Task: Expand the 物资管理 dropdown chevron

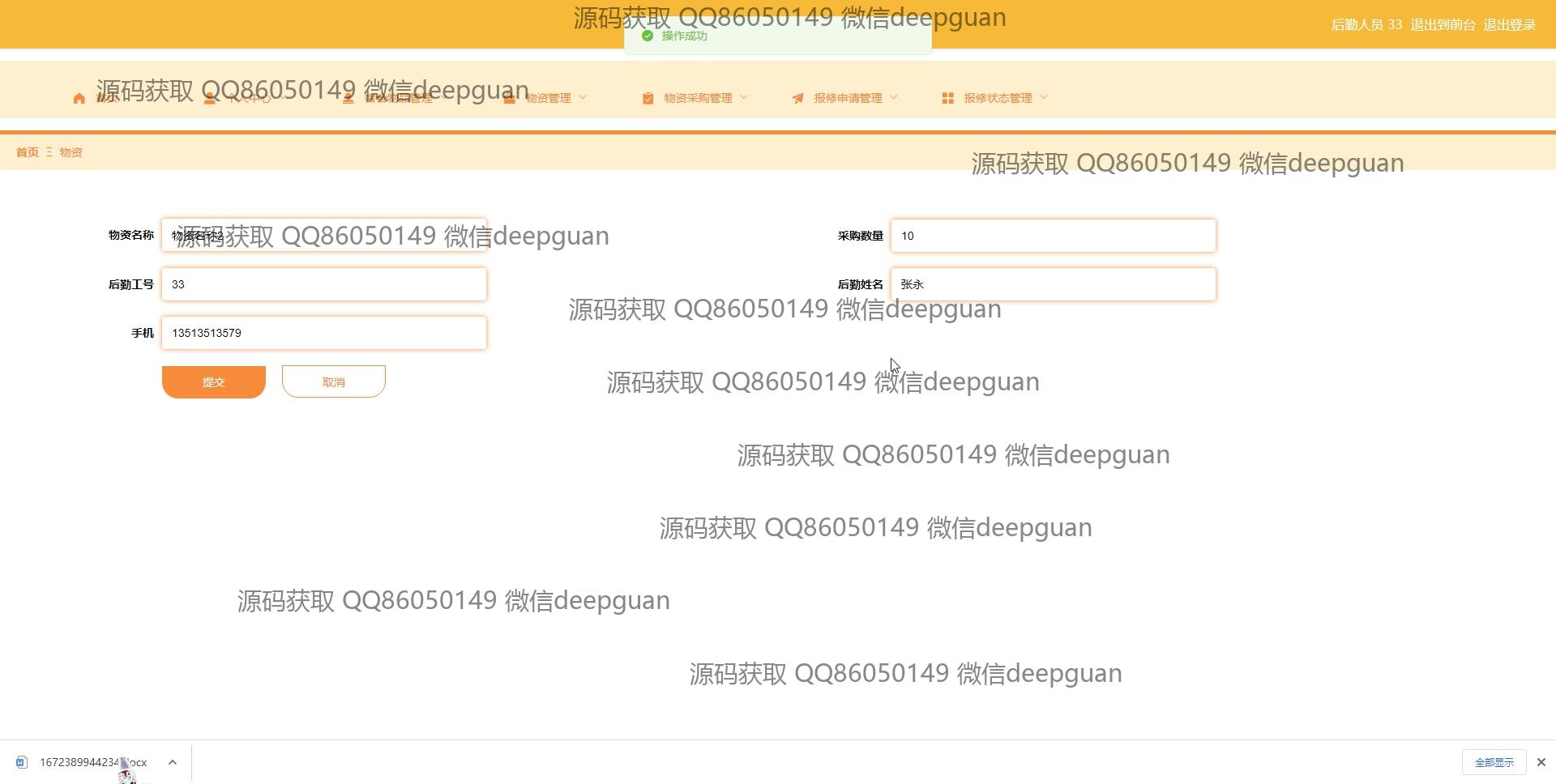Action: [583, 98]
